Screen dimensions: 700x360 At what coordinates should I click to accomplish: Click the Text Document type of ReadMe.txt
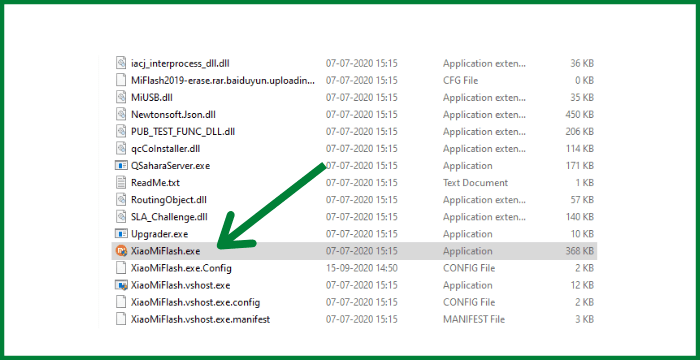tap(475, 183)
